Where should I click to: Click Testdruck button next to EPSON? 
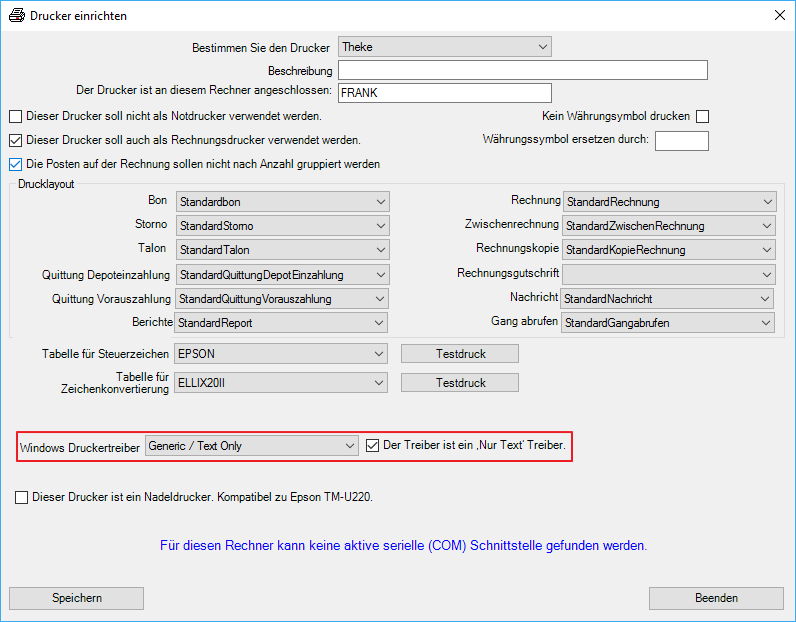click(x=460, y=353)
